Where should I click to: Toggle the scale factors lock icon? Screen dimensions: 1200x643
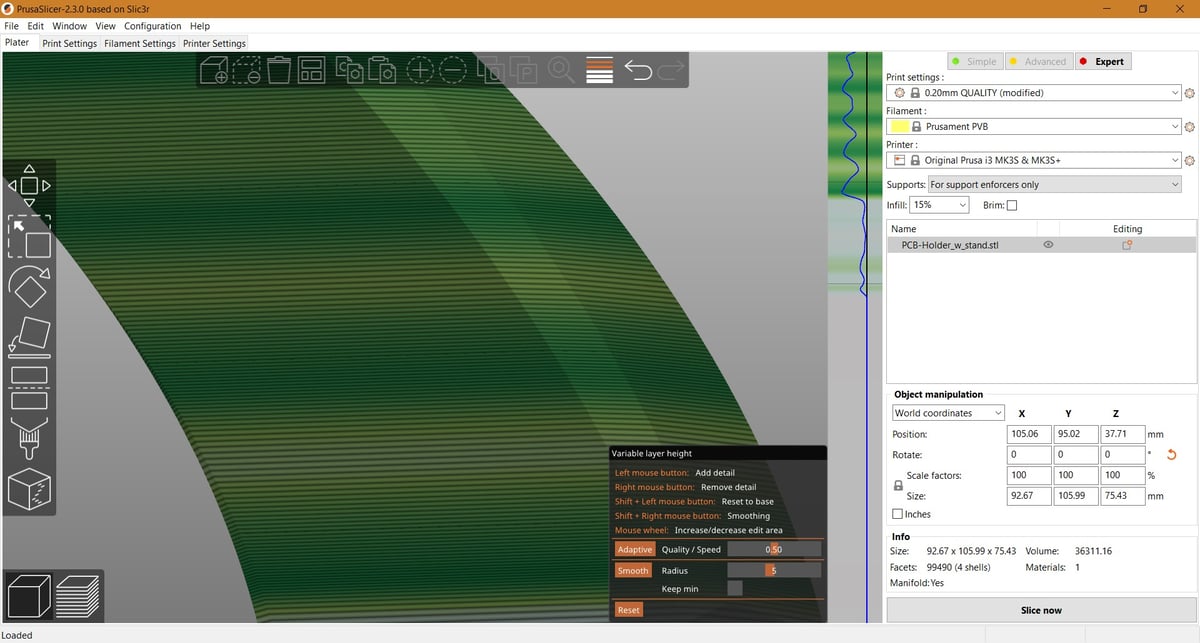898,486
